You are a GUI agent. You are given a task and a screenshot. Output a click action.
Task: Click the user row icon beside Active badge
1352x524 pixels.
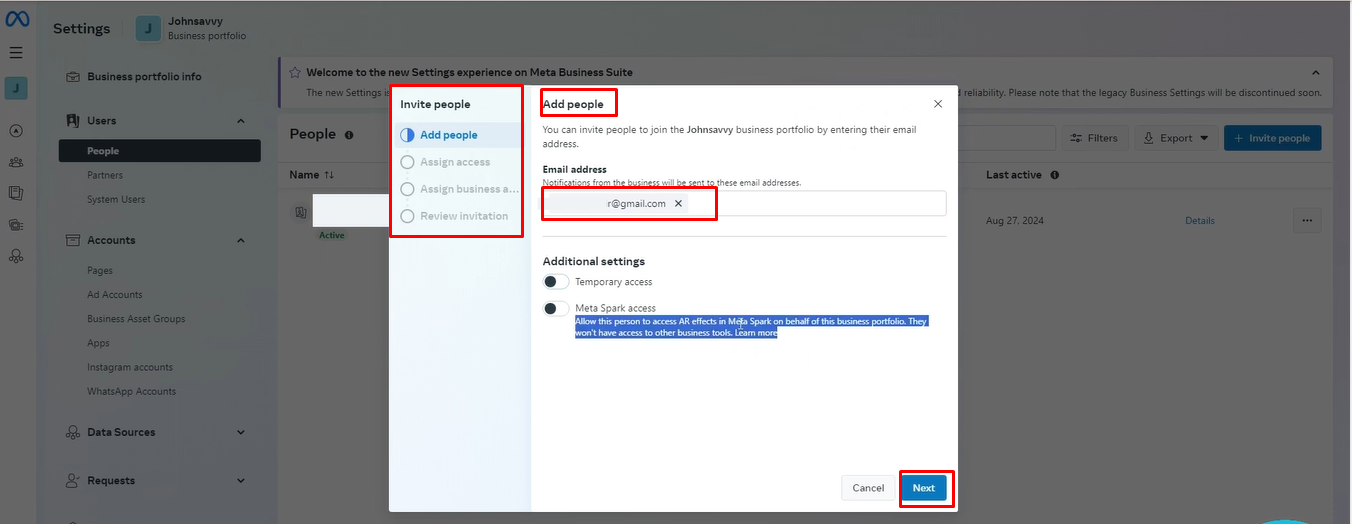(300, 213)
